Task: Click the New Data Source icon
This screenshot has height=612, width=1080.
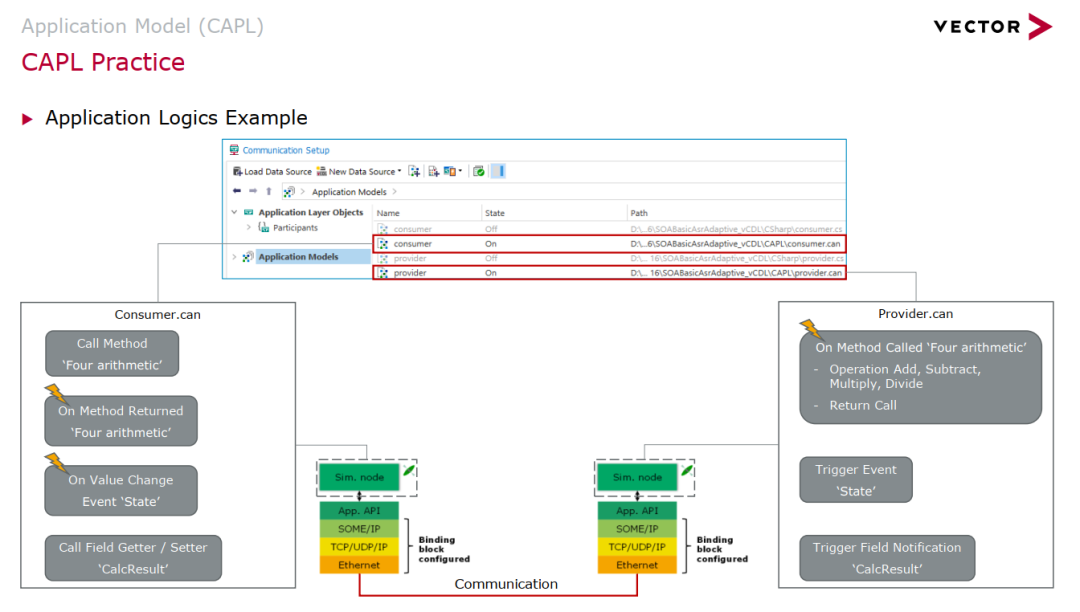Action: 322,171
